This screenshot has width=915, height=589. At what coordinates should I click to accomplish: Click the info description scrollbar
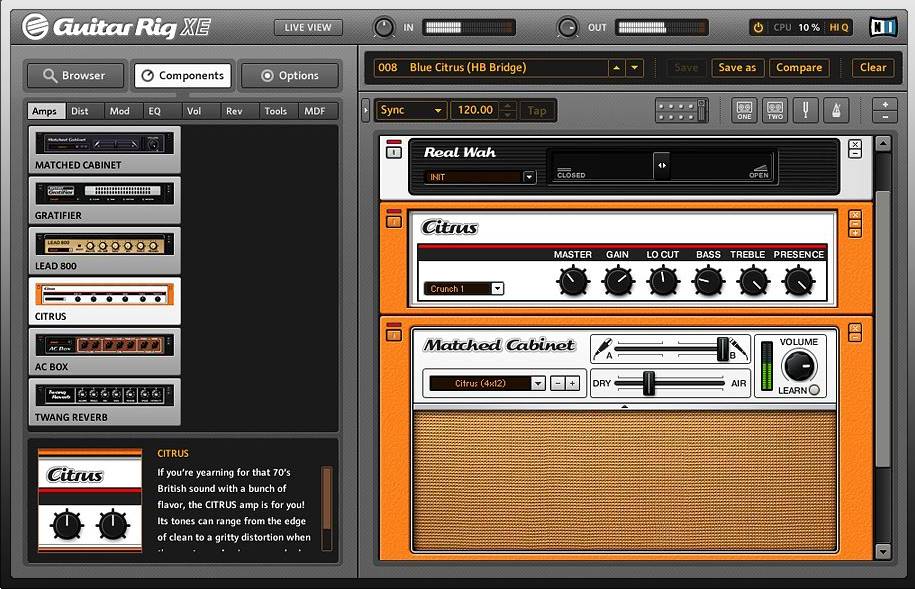pos(327,508)
